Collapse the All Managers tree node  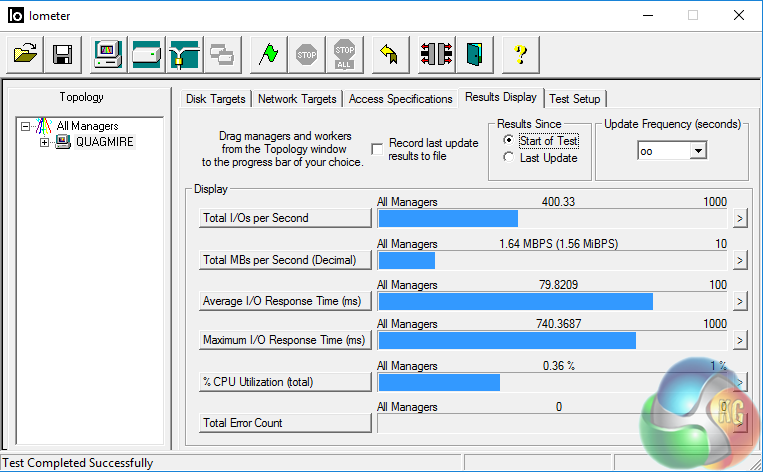(25, 127)
